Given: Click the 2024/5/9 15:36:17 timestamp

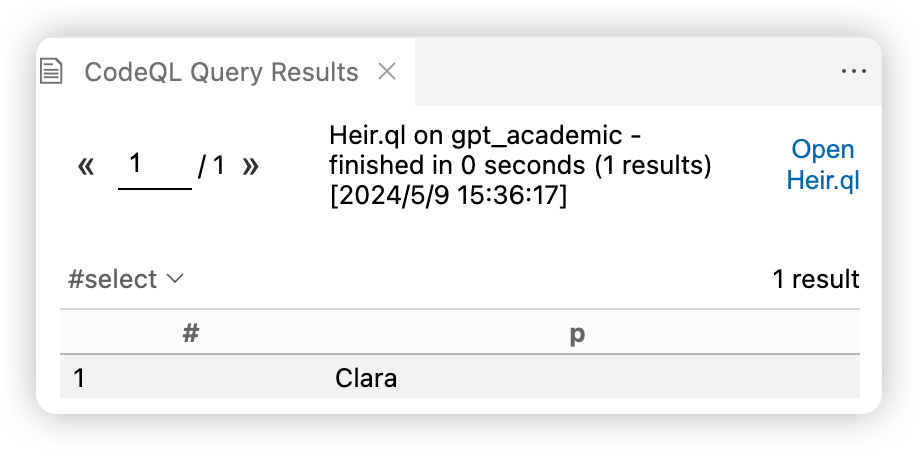Looking at the screenshot, I should (x=448, y=196).
